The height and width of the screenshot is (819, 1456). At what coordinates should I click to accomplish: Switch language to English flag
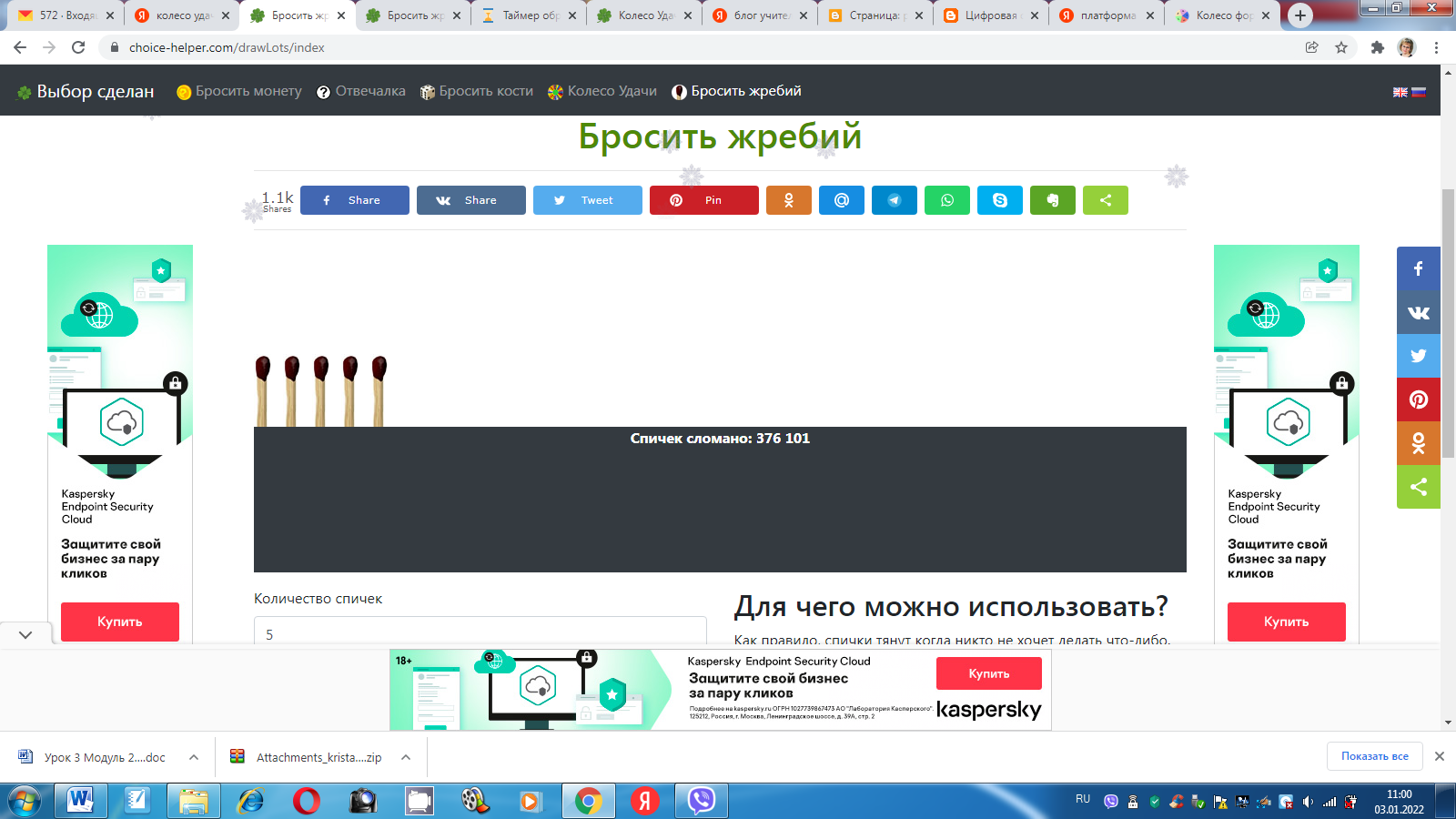(x=1400, y=92)
